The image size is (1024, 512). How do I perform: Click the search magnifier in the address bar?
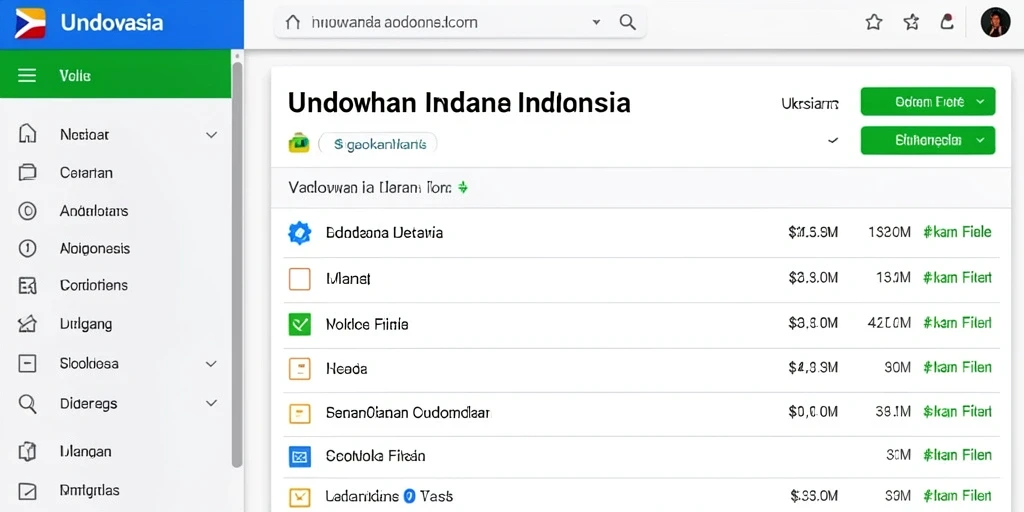click(x=628, y=22)
